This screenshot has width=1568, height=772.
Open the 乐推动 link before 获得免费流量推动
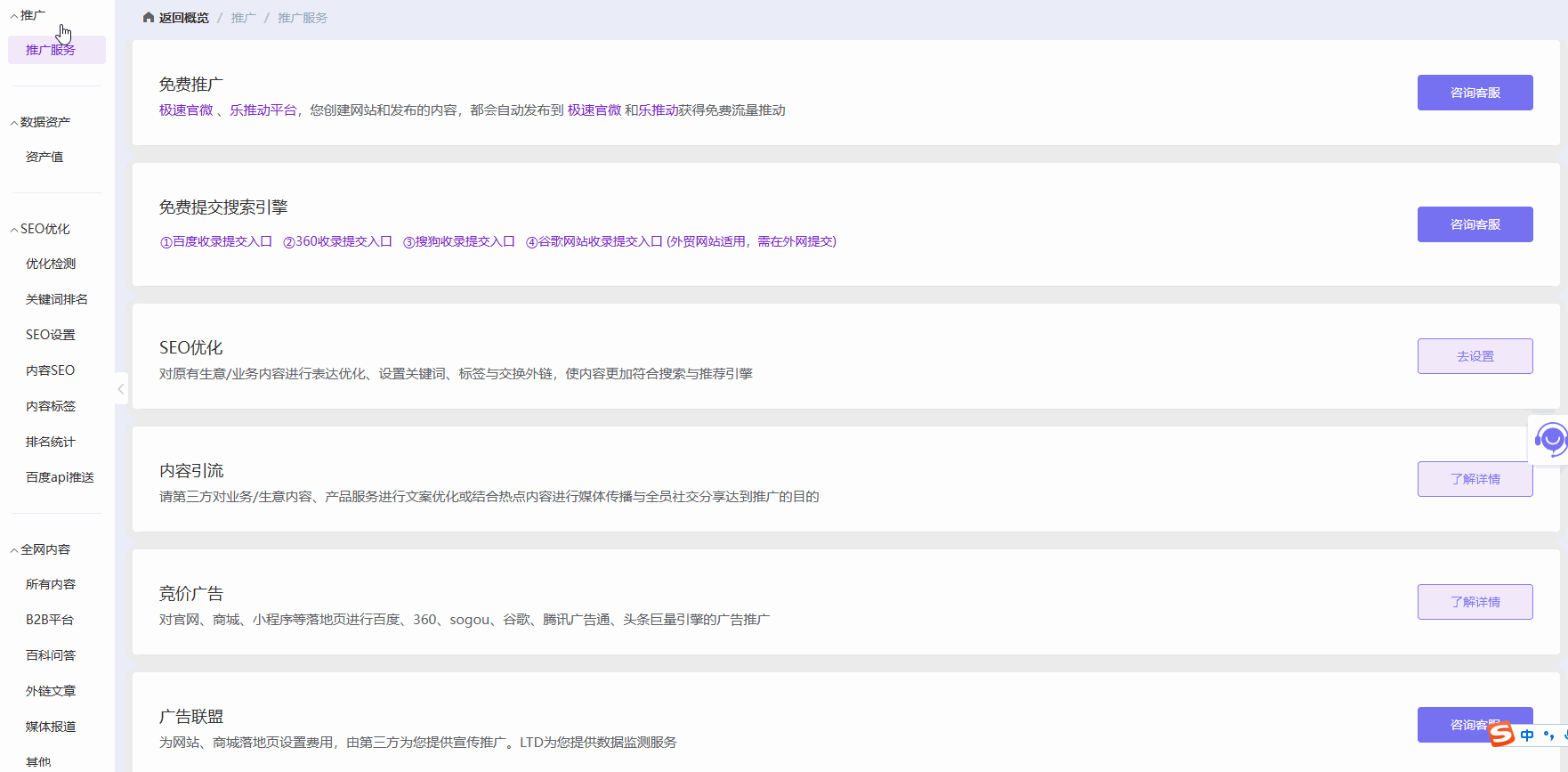[659, 110]
